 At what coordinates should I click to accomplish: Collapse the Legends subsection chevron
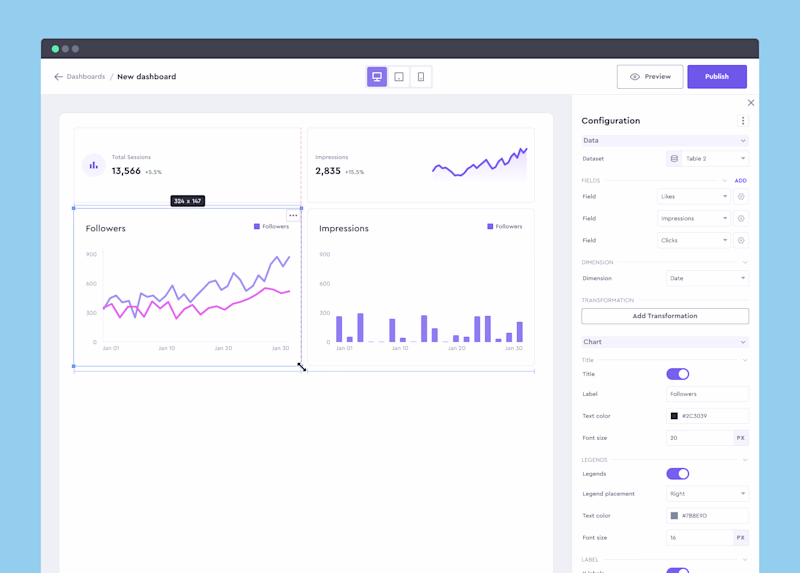pyautogui.click(x=745, y=460)
